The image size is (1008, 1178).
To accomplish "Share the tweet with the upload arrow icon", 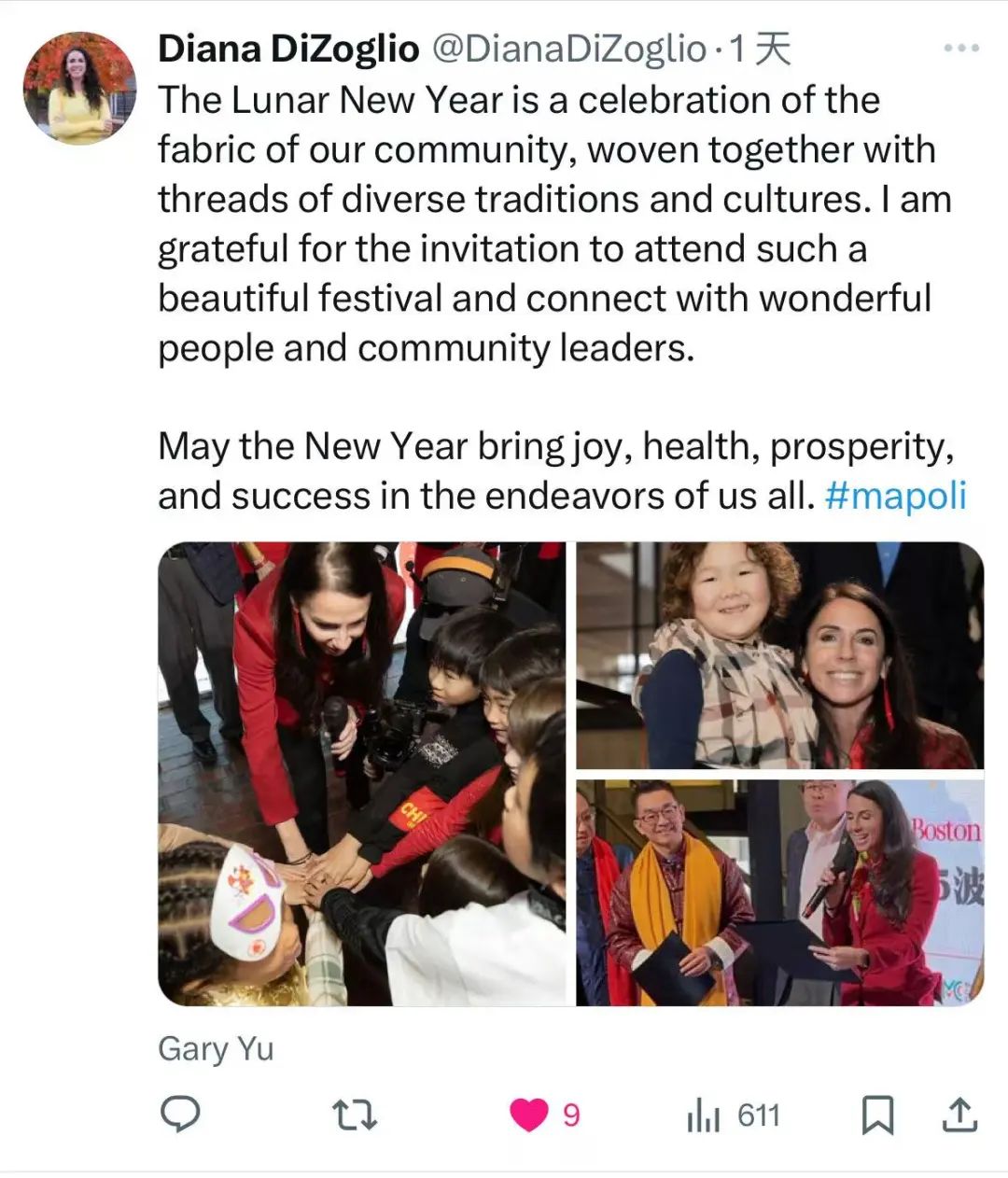I will pyautogui.click(x=959, y=1115).
